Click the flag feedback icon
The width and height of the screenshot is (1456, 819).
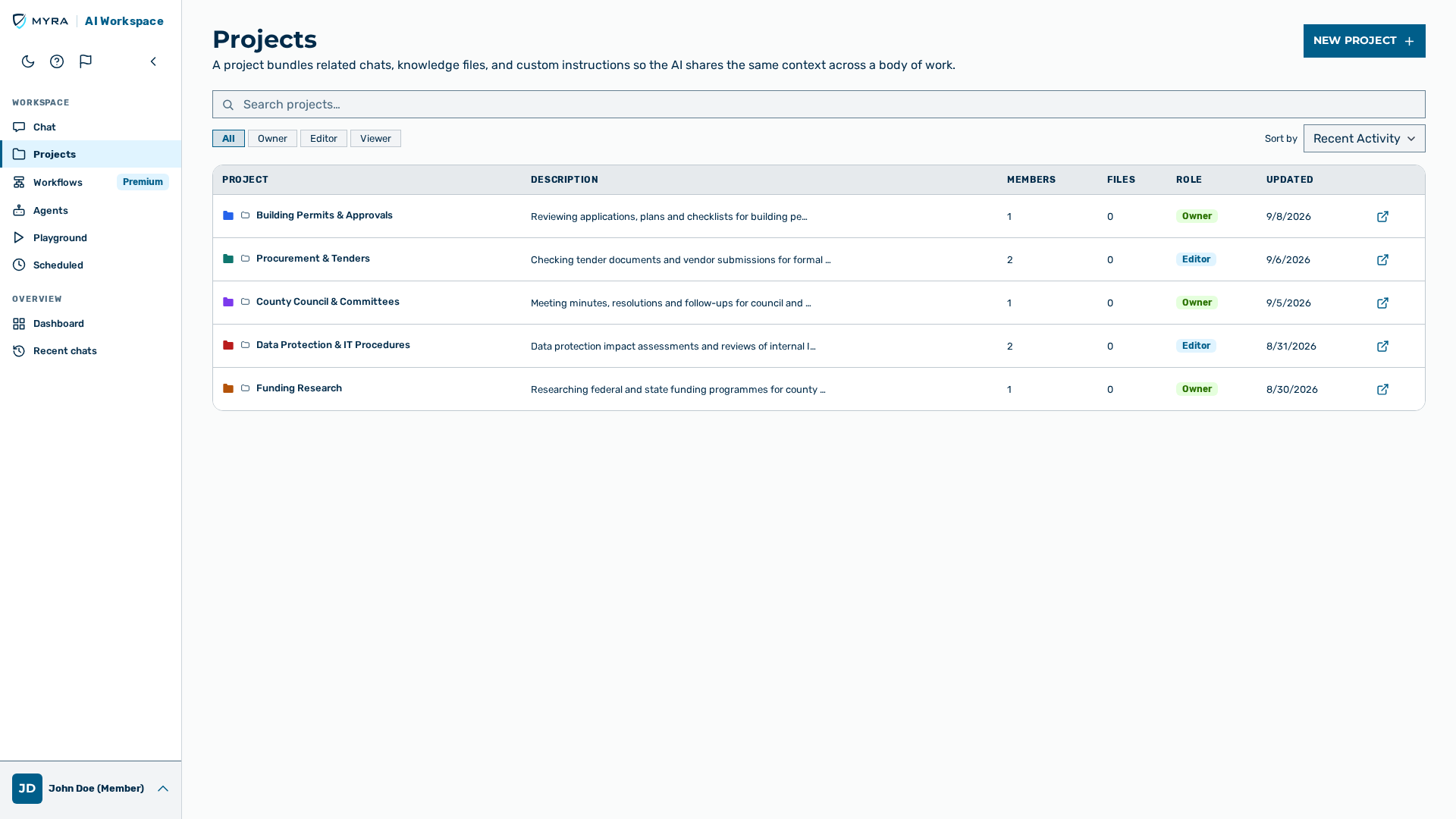click(86, 61)
